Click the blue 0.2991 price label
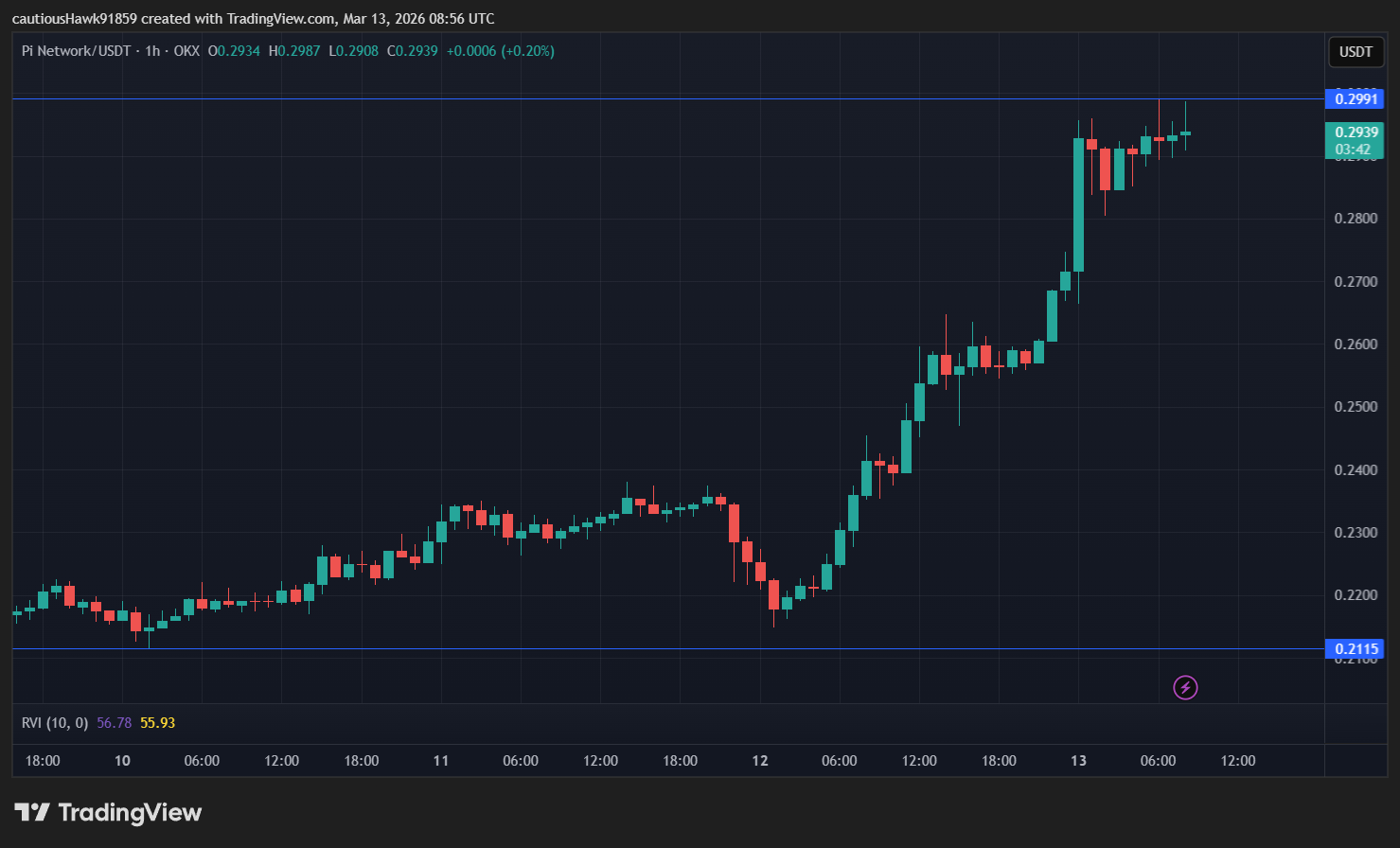 coord(1355,98)
